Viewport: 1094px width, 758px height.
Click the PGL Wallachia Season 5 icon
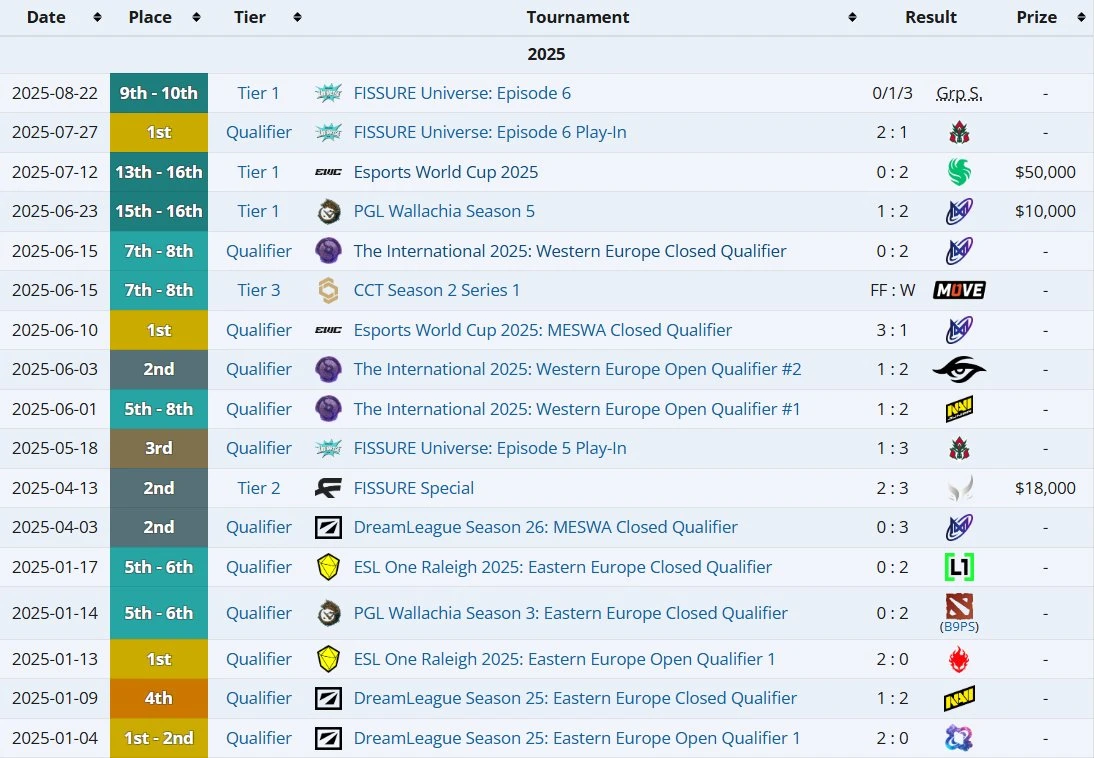pyautogui.click(x=328, y=211)
